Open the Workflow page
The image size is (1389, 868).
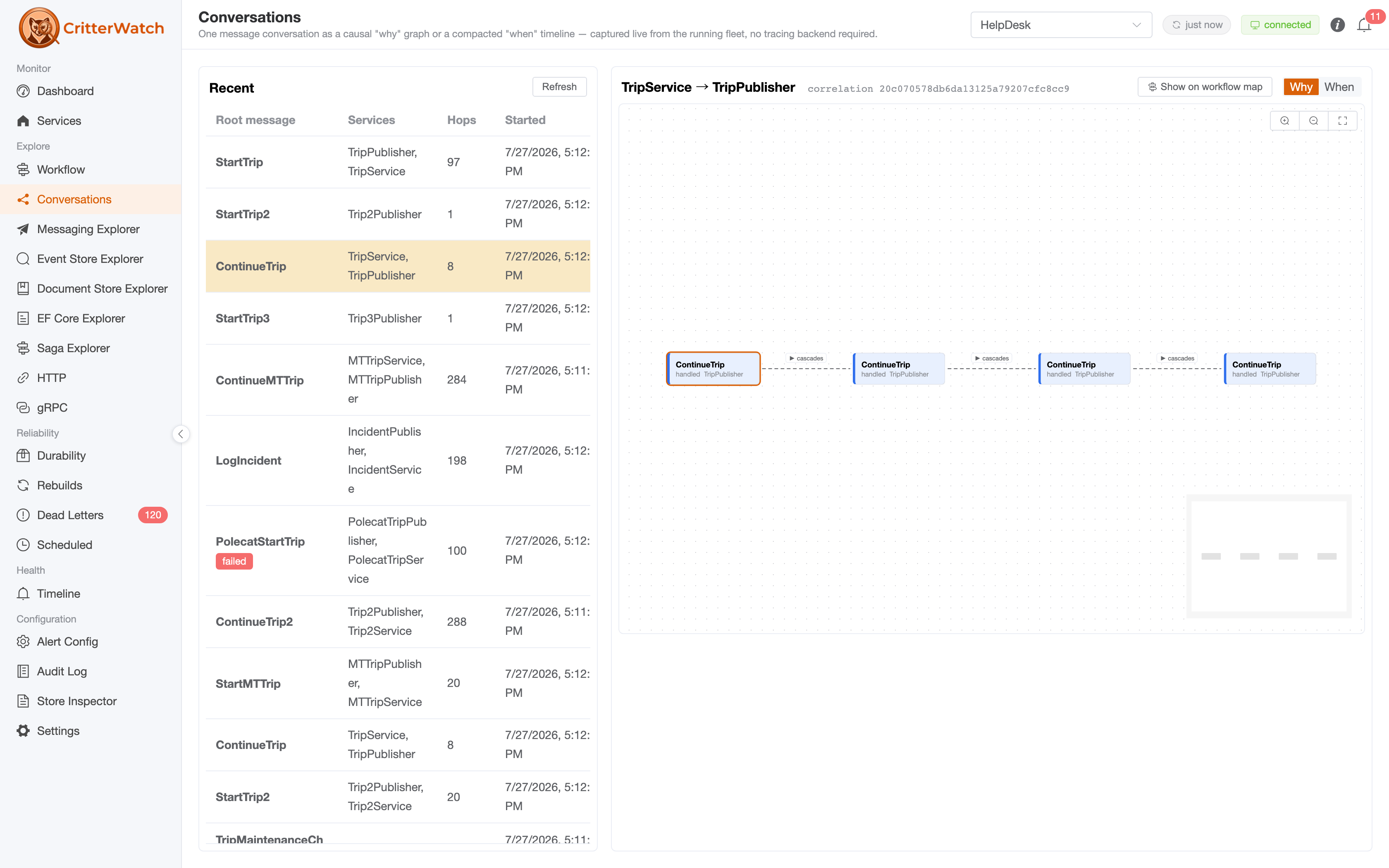point(91,169)
